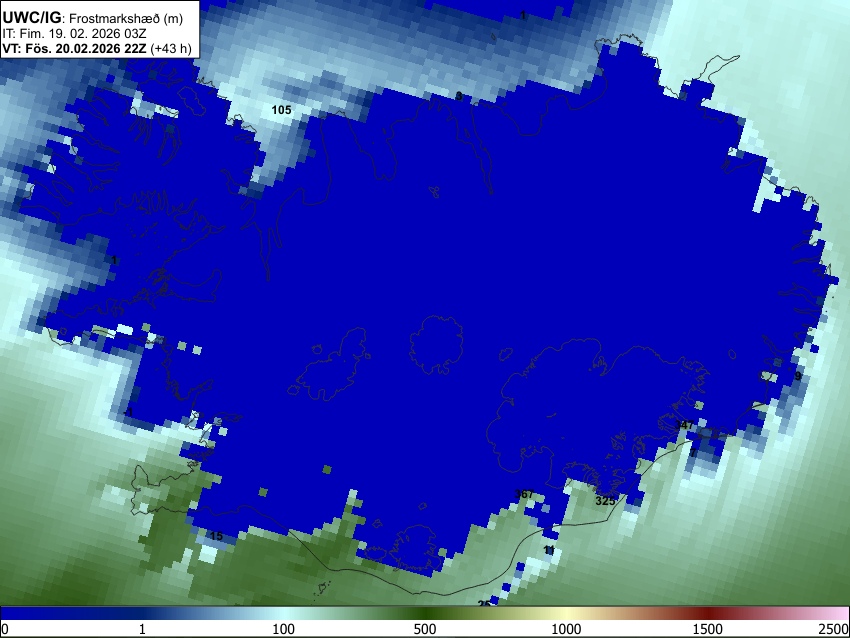The image size is (850, 638).
Task: Click the color scale tick label '1000'
Action: point(566,629)
